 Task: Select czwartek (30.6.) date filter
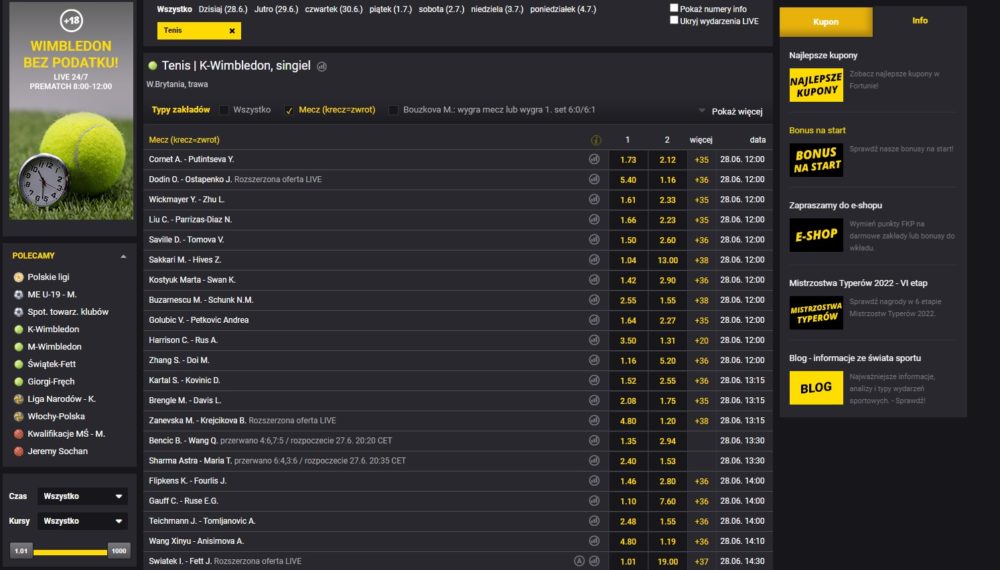point(334,10)
